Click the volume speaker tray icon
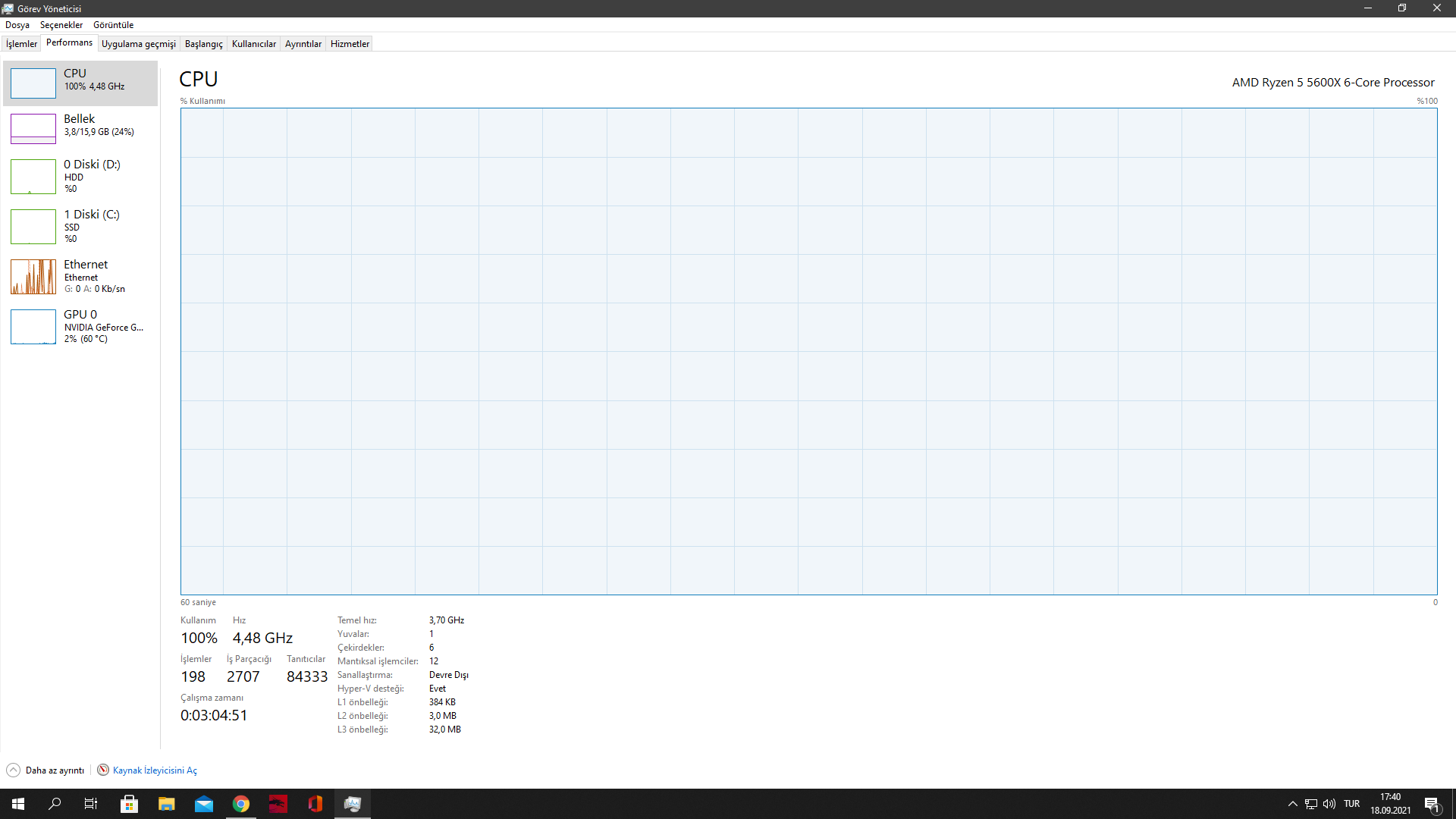 click(1329, 804)
